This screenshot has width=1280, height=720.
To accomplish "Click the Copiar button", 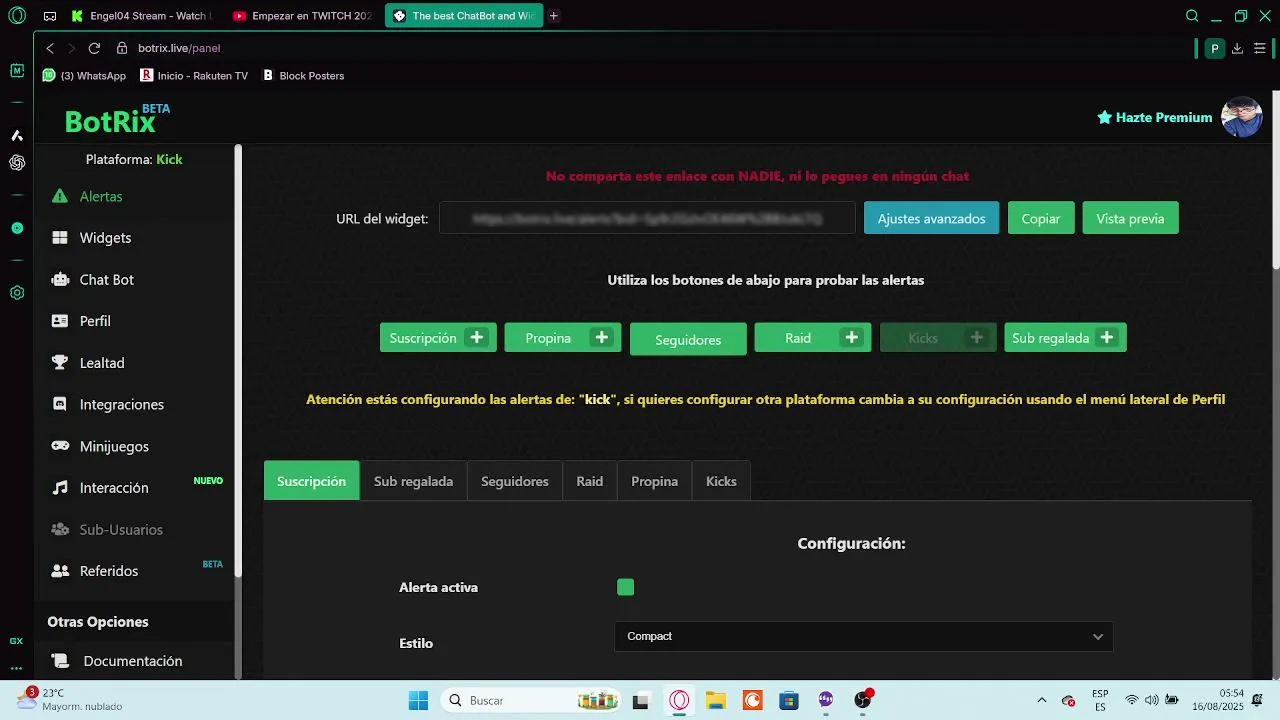I will tap(1041, 218).
